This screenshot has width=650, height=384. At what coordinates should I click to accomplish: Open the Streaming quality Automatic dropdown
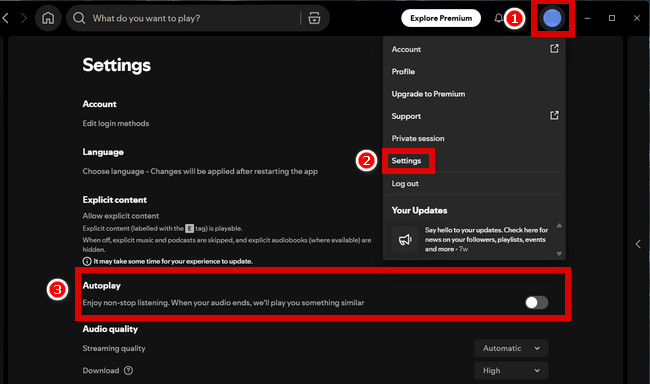click(511, 348)
